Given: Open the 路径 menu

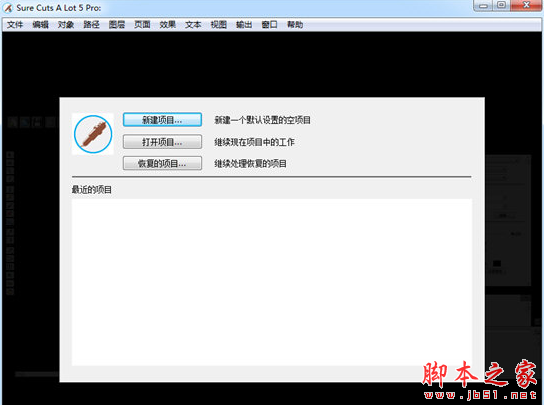Looking at the screenshot, I should [x=91, y=25].
